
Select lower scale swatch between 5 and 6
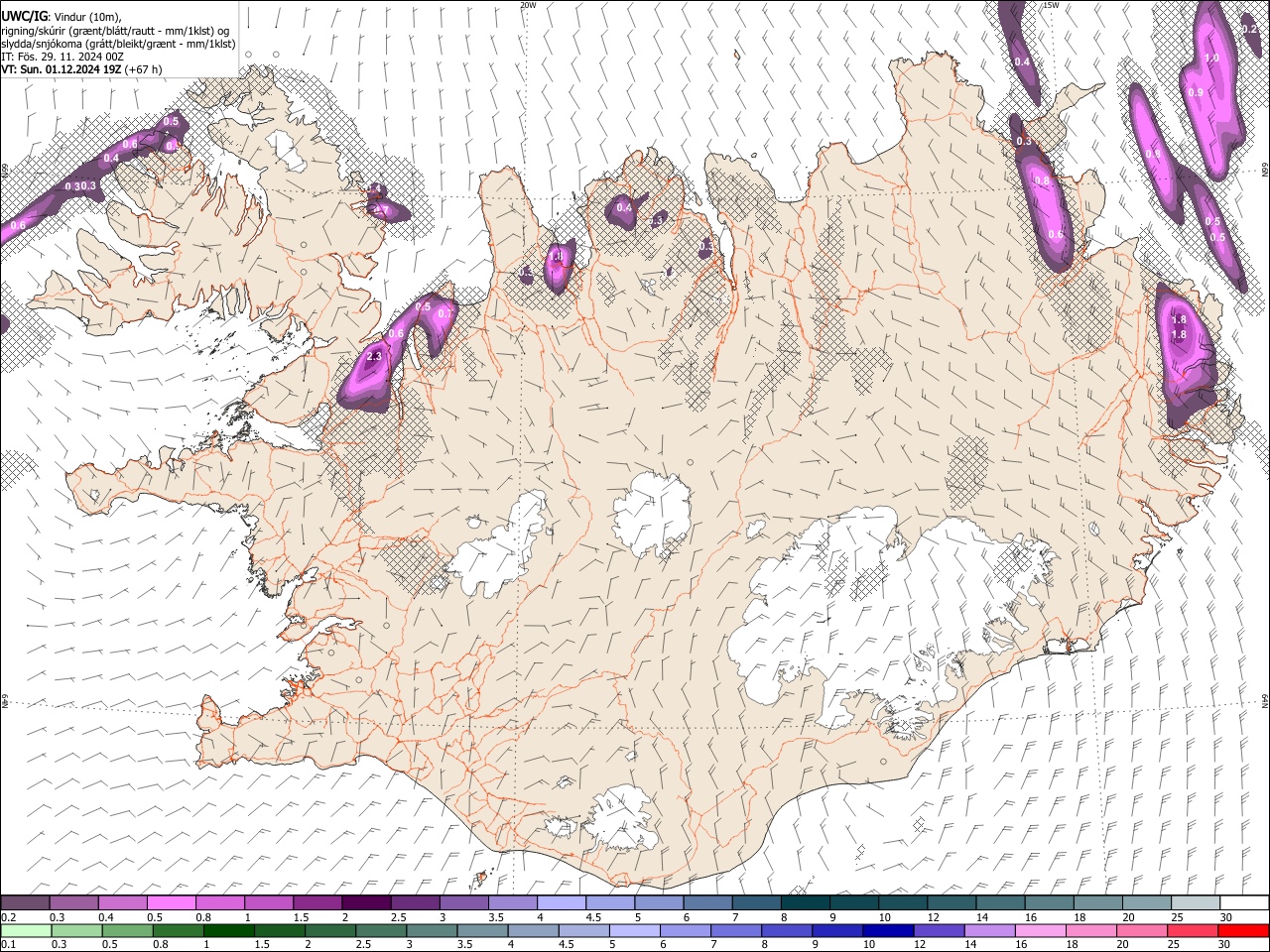tap(636, 930)
